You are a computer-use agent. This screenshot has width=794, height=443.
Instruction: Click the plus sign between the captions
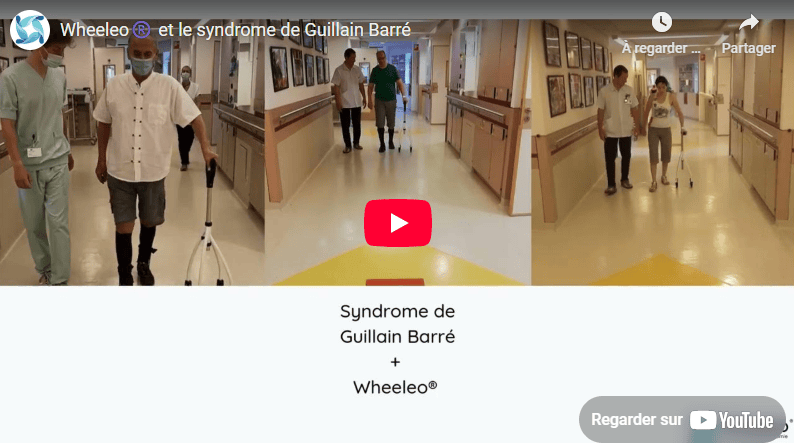(x=395, y=362)
